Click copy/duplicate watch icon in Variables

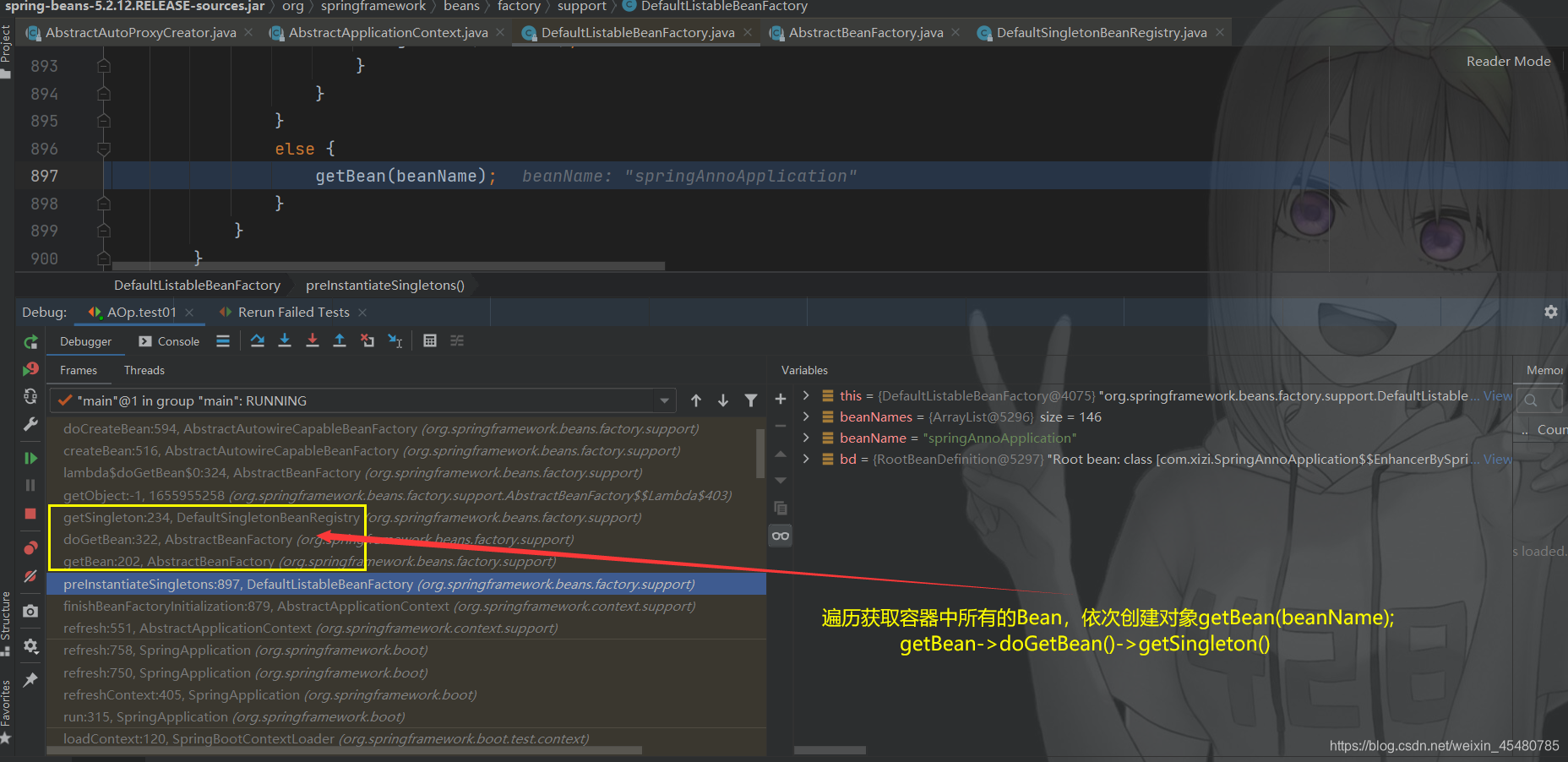781,508
